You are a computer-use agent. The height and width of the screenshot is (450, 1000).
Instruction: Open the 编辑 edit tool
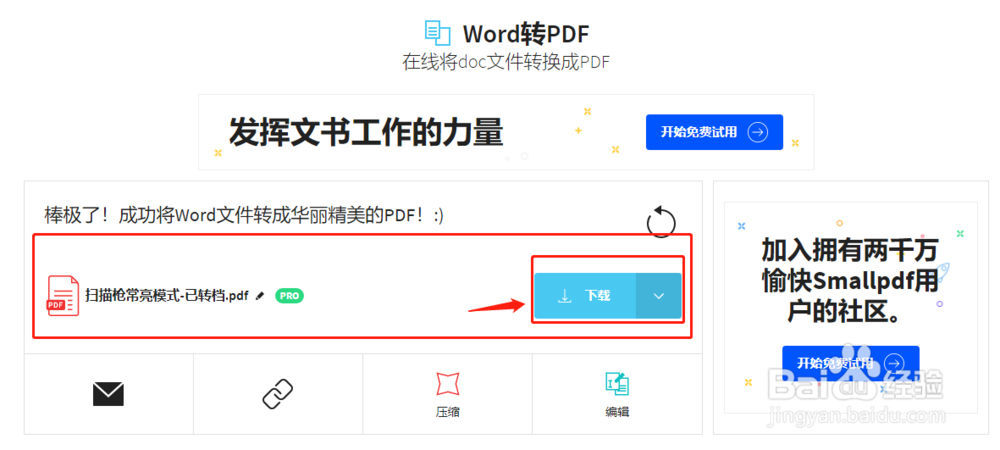pyautogui.click(x=617, y=394)
